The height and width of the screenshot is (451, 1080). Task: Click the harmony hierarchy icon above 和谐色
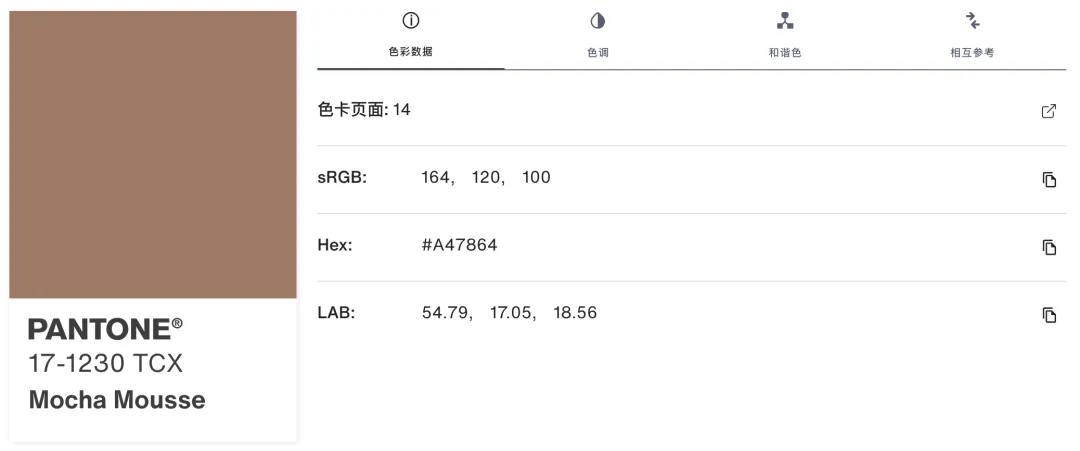pos(785,21)
